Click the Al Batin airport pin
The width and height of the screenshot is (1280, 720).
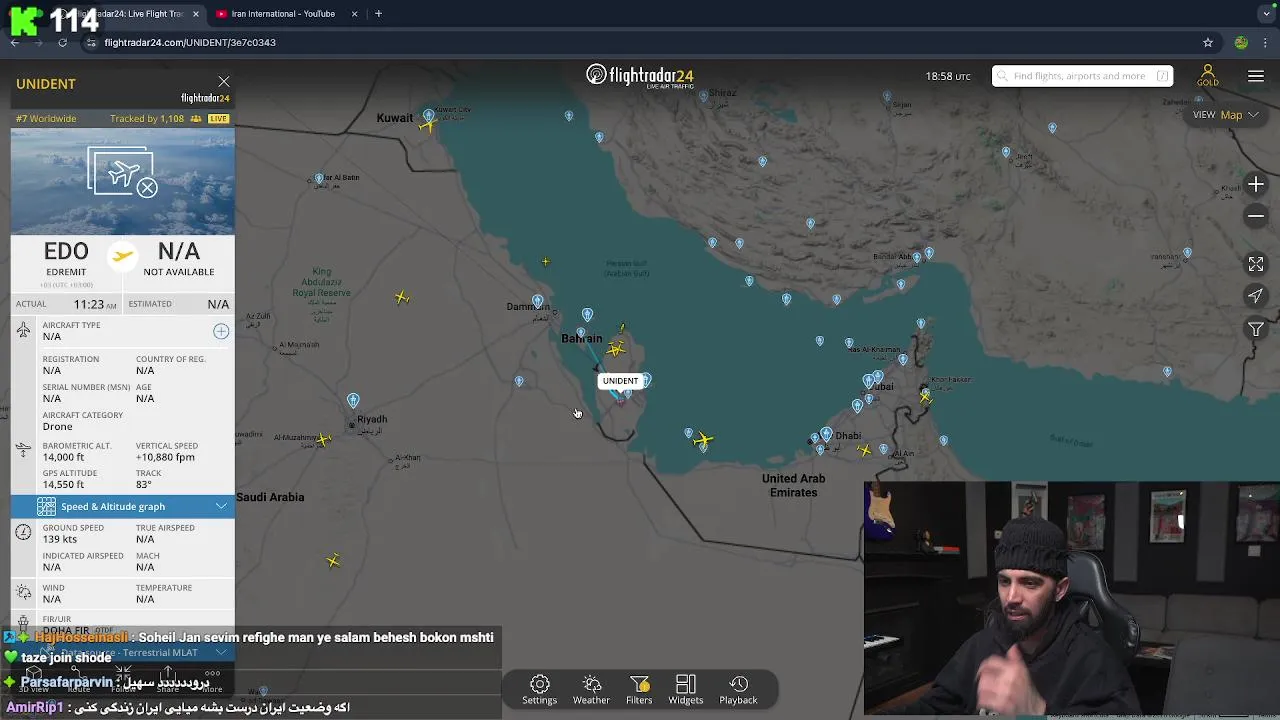[x=319, y=179]
